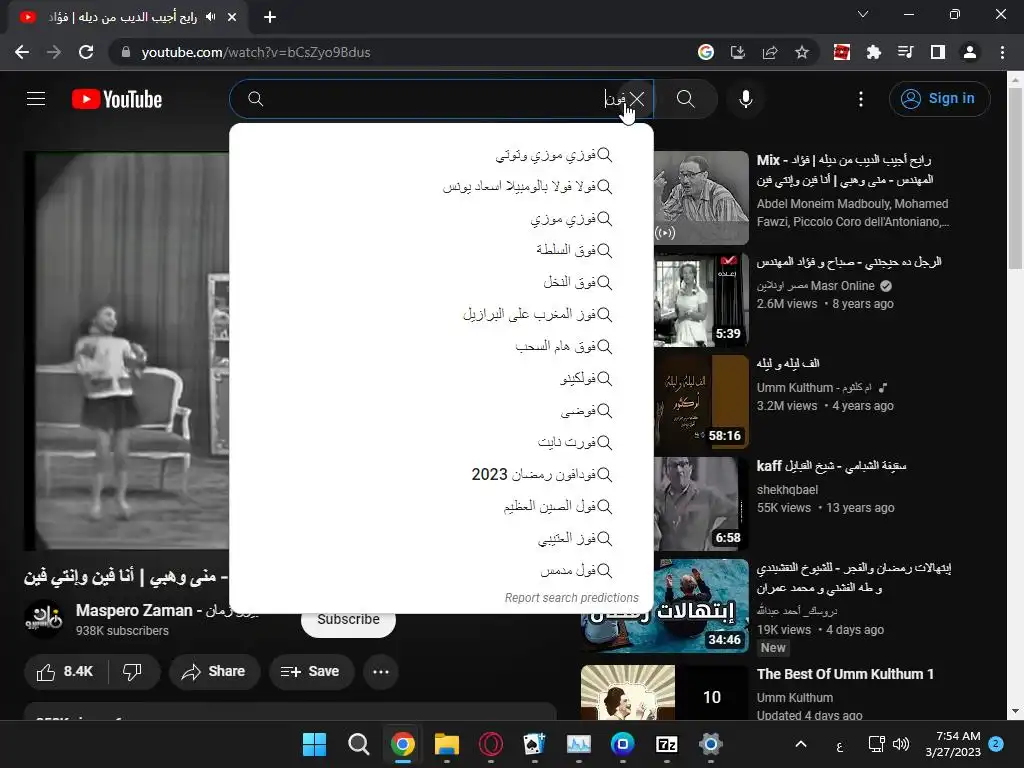Select suggestion فوق النخل
Image resolution: width=1024 pixels, height=768 pixels.
441,282
